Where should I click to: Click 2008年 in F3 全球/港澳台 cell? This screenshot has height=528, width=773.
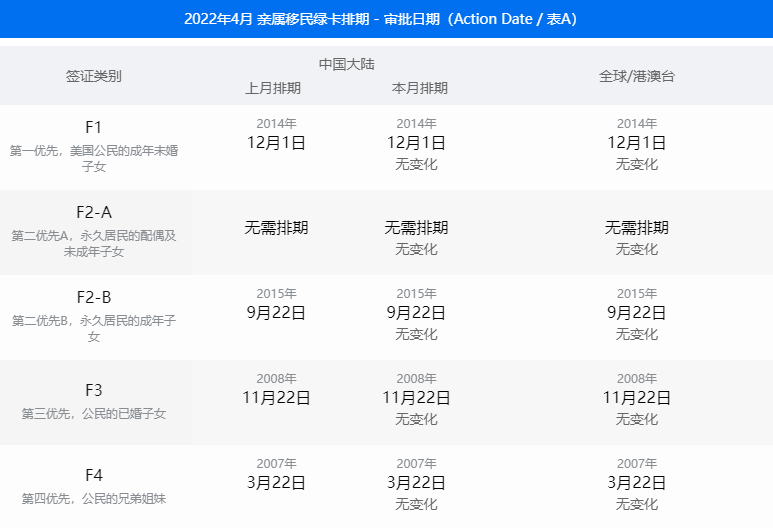click(636, 379)
